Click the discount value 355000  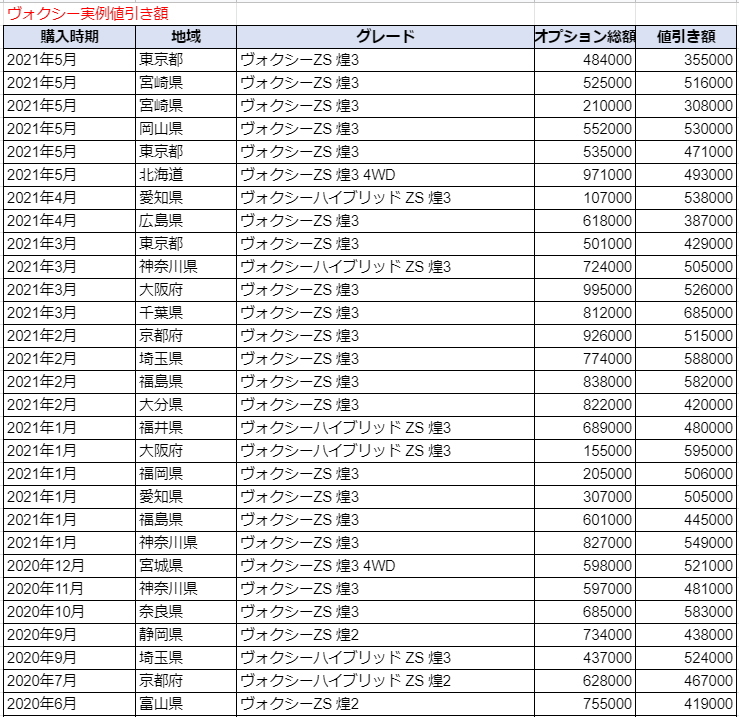coord(686,60)
